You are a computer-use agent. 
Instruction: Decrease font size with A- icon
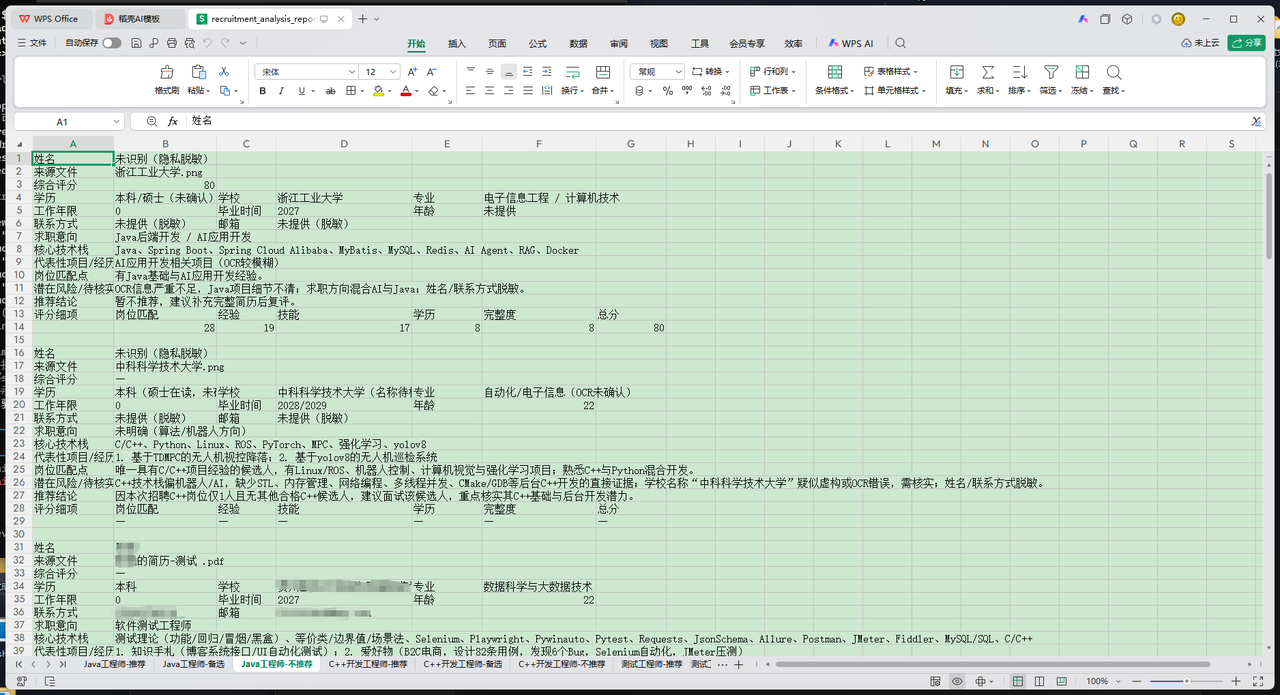[431, 72]
